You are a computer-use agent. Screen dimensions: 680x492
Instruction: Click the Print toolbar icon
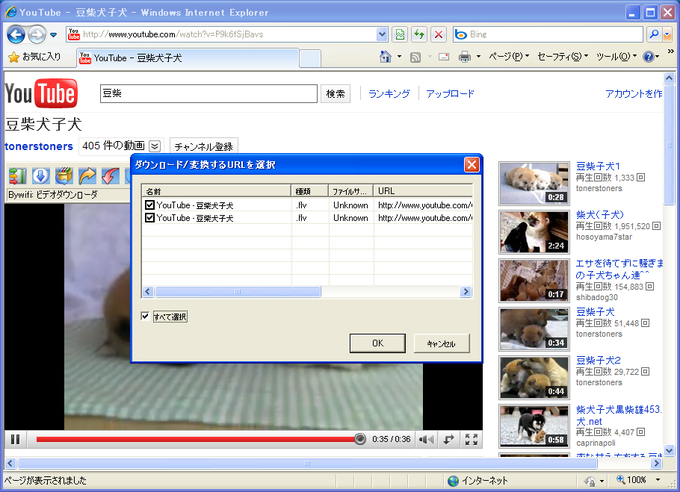(465, 57)
